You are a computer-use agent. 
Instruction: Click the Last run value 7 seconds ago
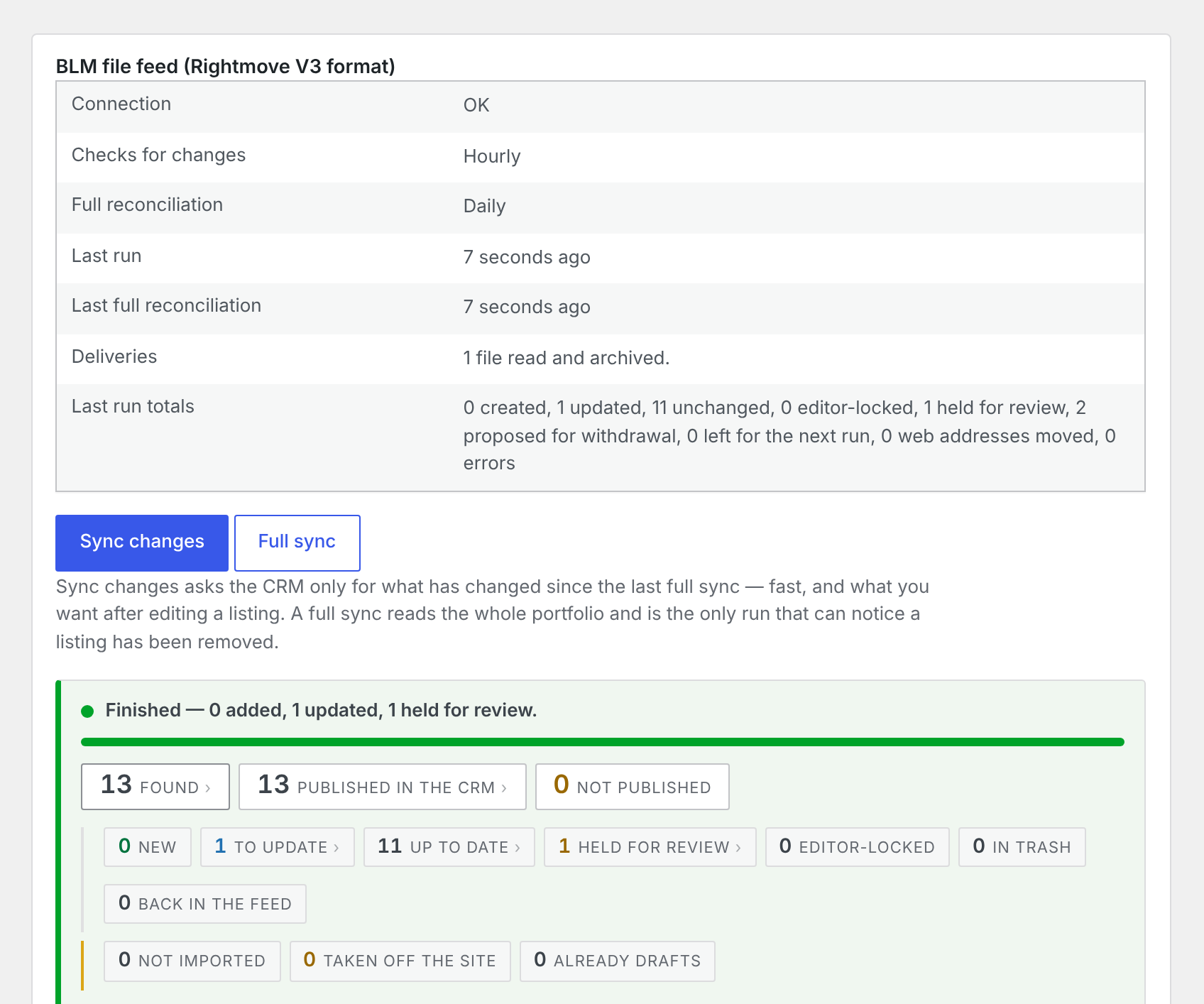[x=527, y=257]
